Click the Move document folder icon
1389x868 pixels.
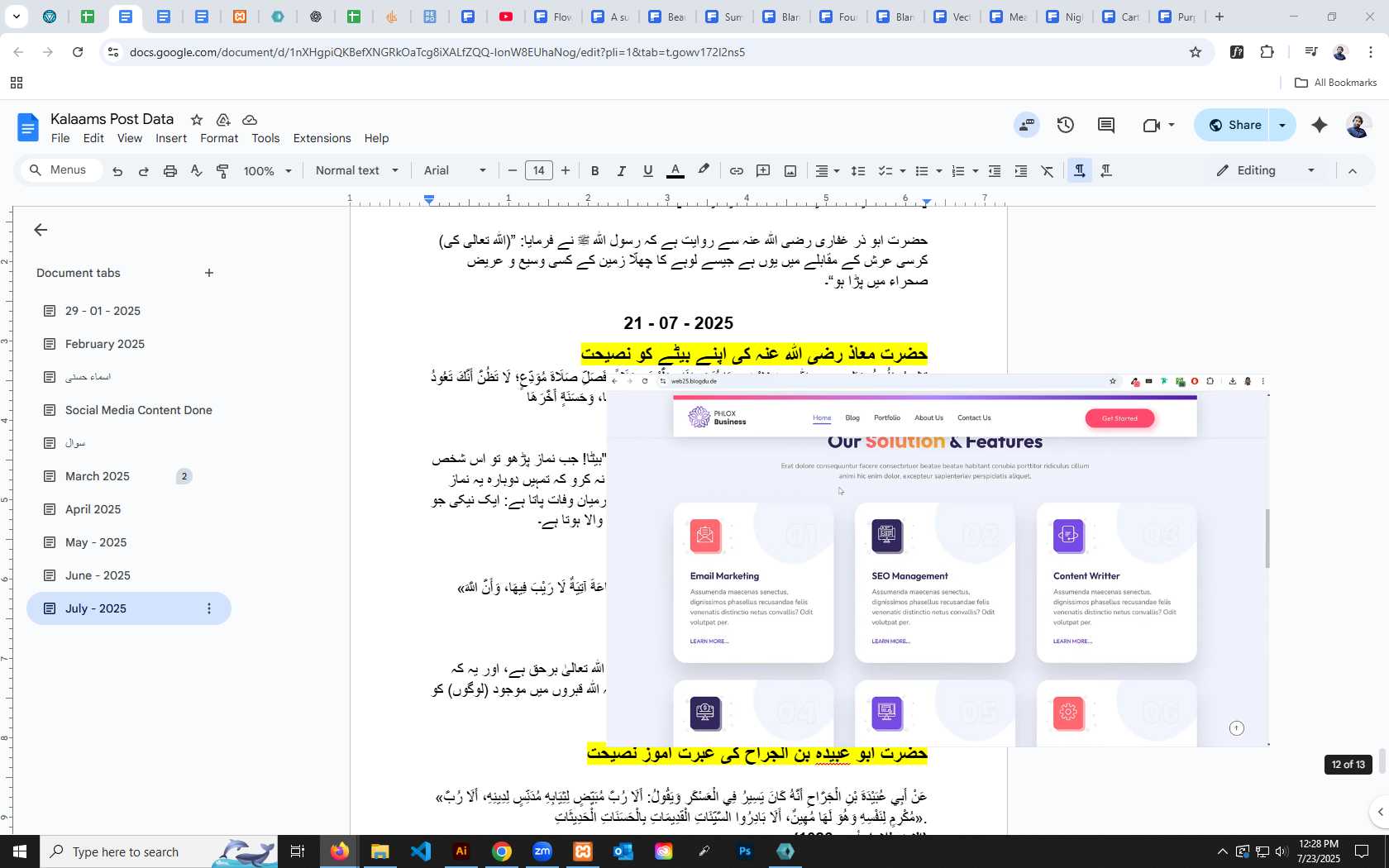point(223,120)
